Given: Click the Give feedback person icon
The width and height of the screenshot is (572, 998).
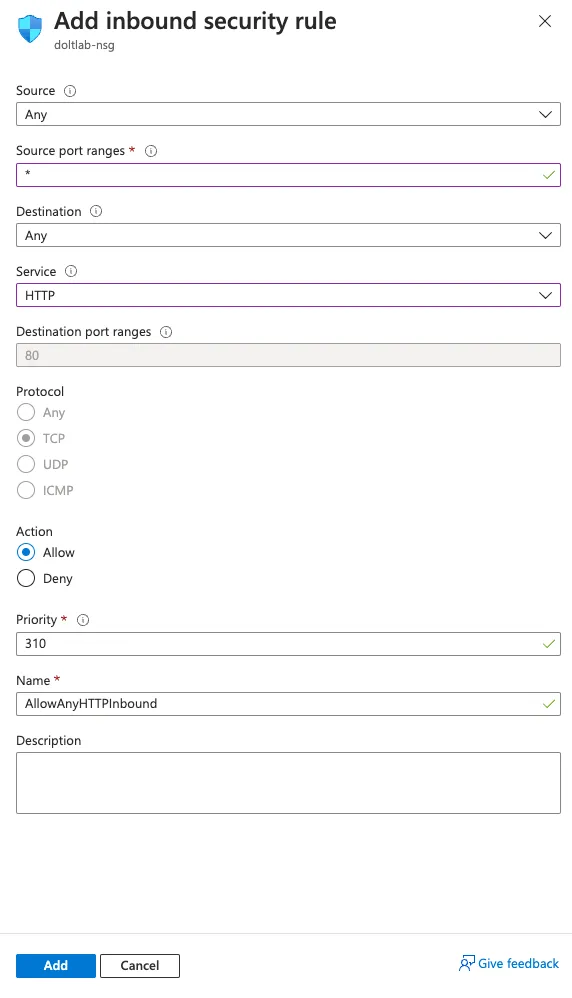Looking at the screenshot, I should 466,964.
